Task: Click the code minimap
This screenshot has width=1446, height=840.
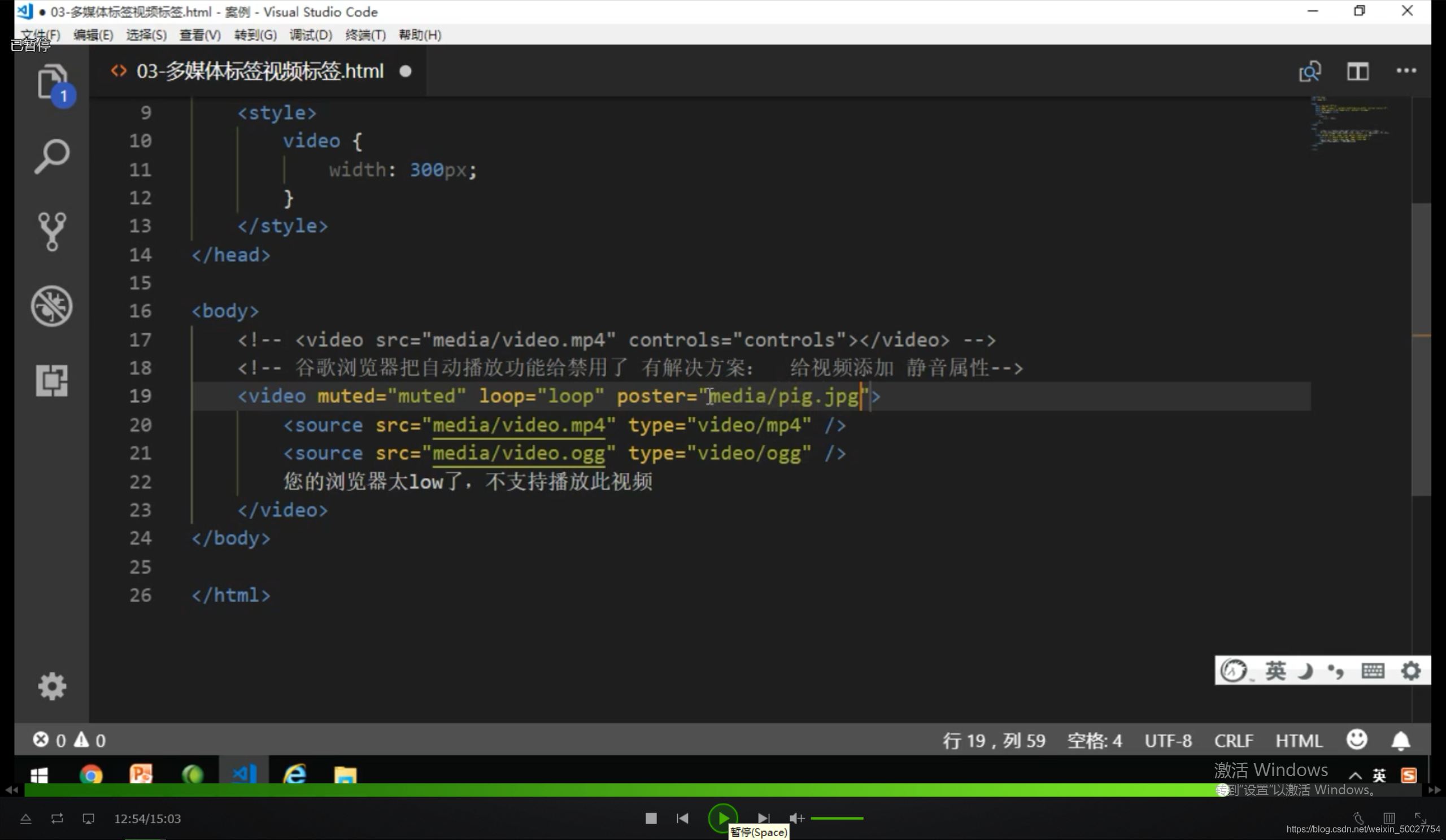Action: pyautogui.click(x=1351, y=123)
